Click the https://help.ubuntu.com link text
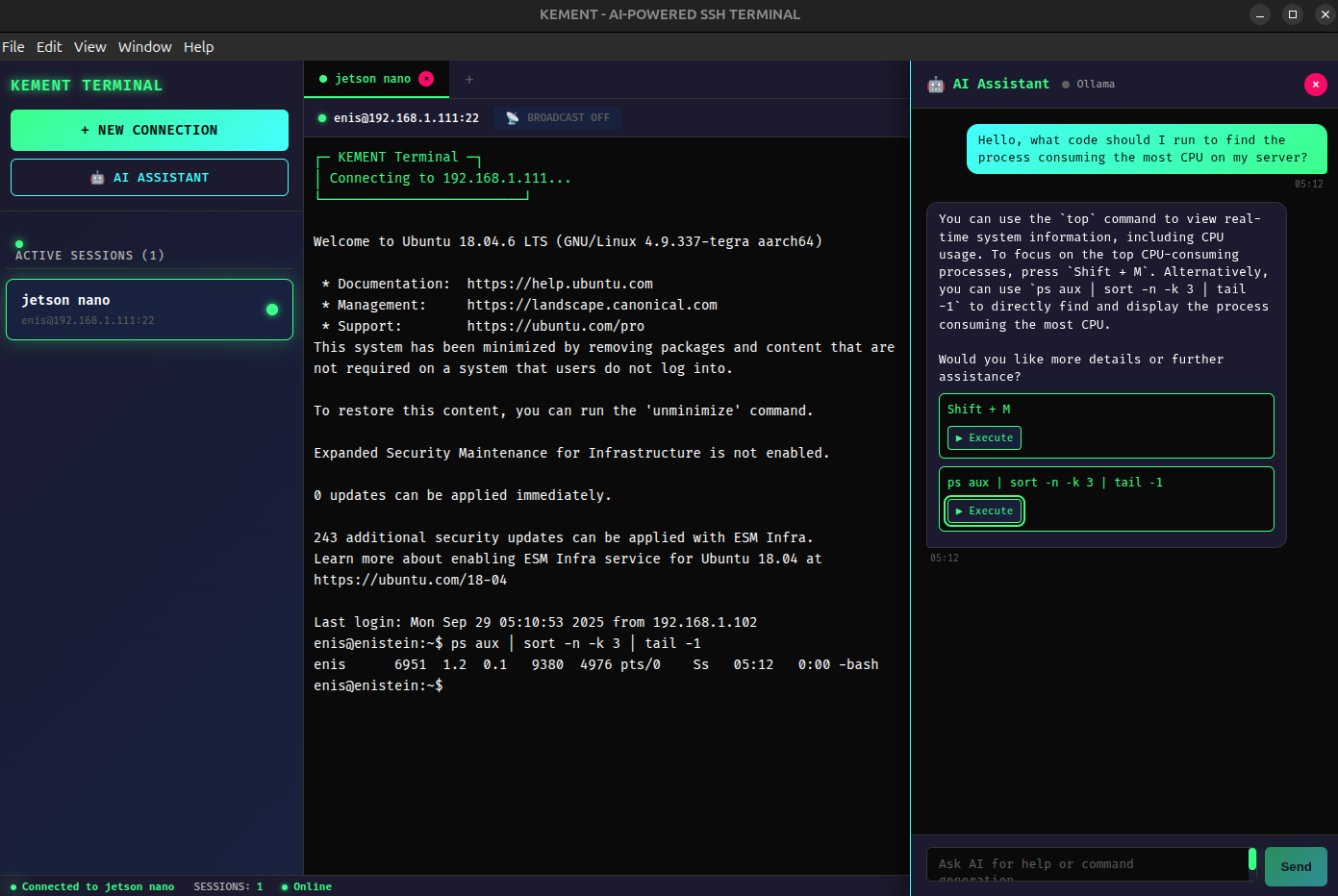This screenshot has width=1338, height=896. coord(560,284)
